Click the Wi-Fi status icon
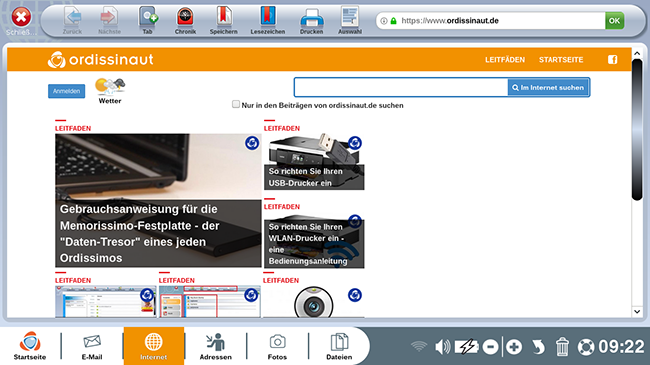650x365 pixels. (419, 346)
